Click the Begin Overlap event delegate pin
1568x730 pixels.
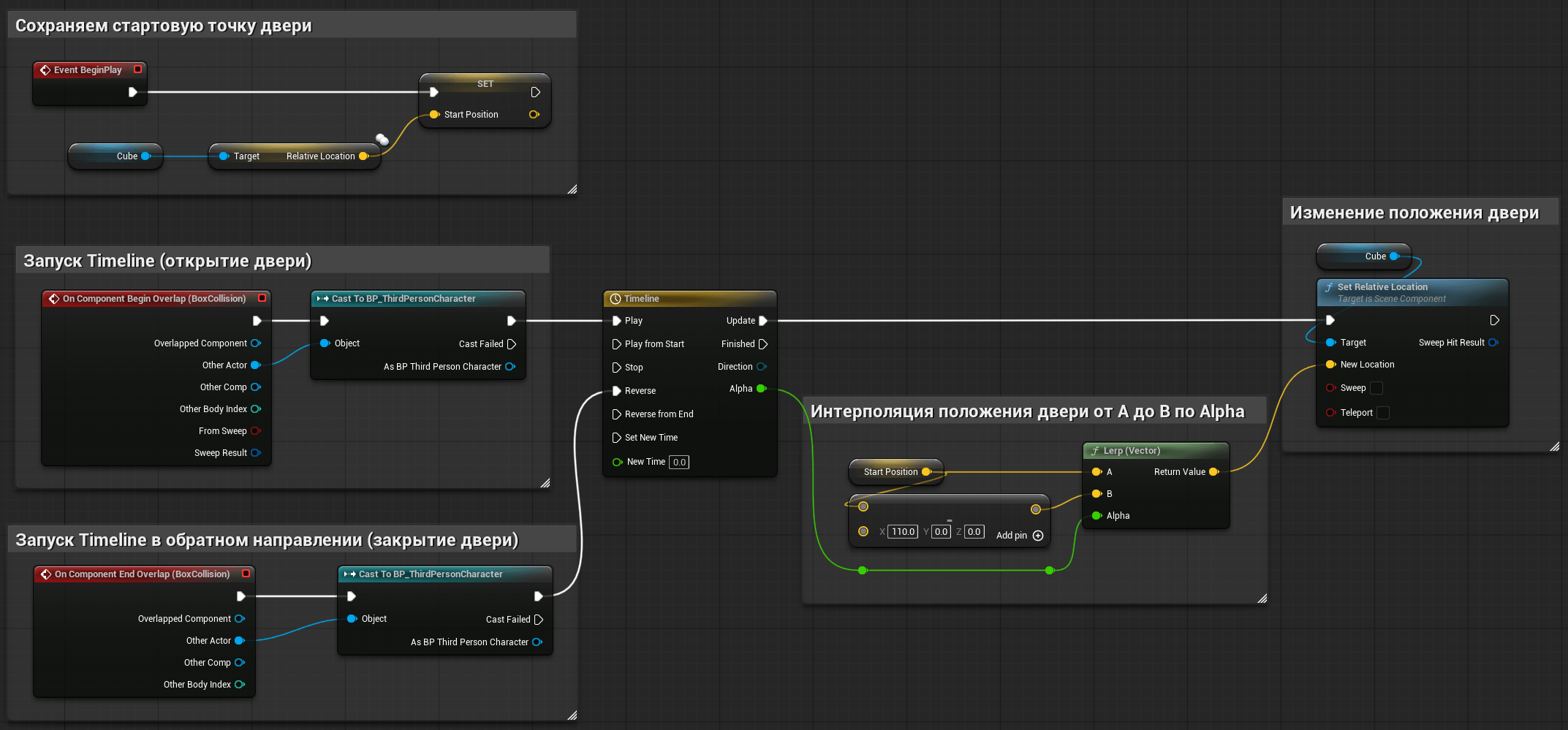[x=262, y=298]
